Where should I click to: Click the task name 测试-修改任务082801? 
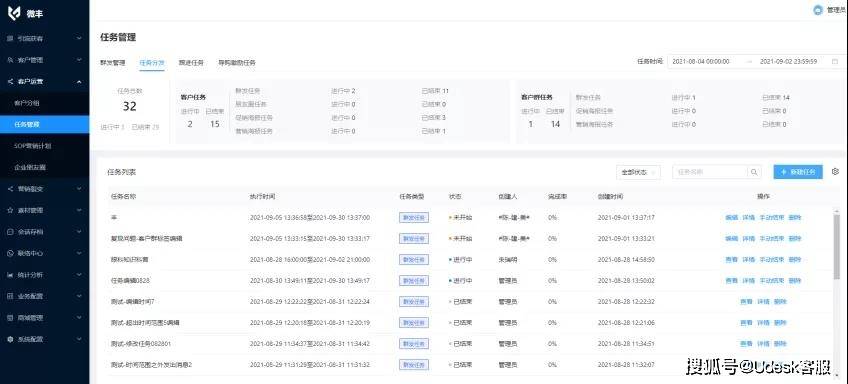141,344
